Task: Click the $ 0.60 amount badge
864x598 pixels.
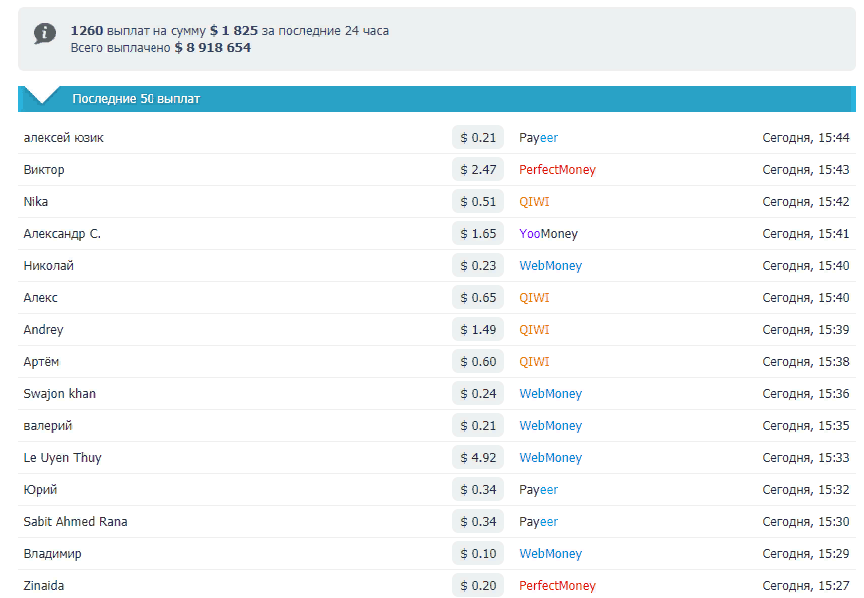Action: point(478,361)
